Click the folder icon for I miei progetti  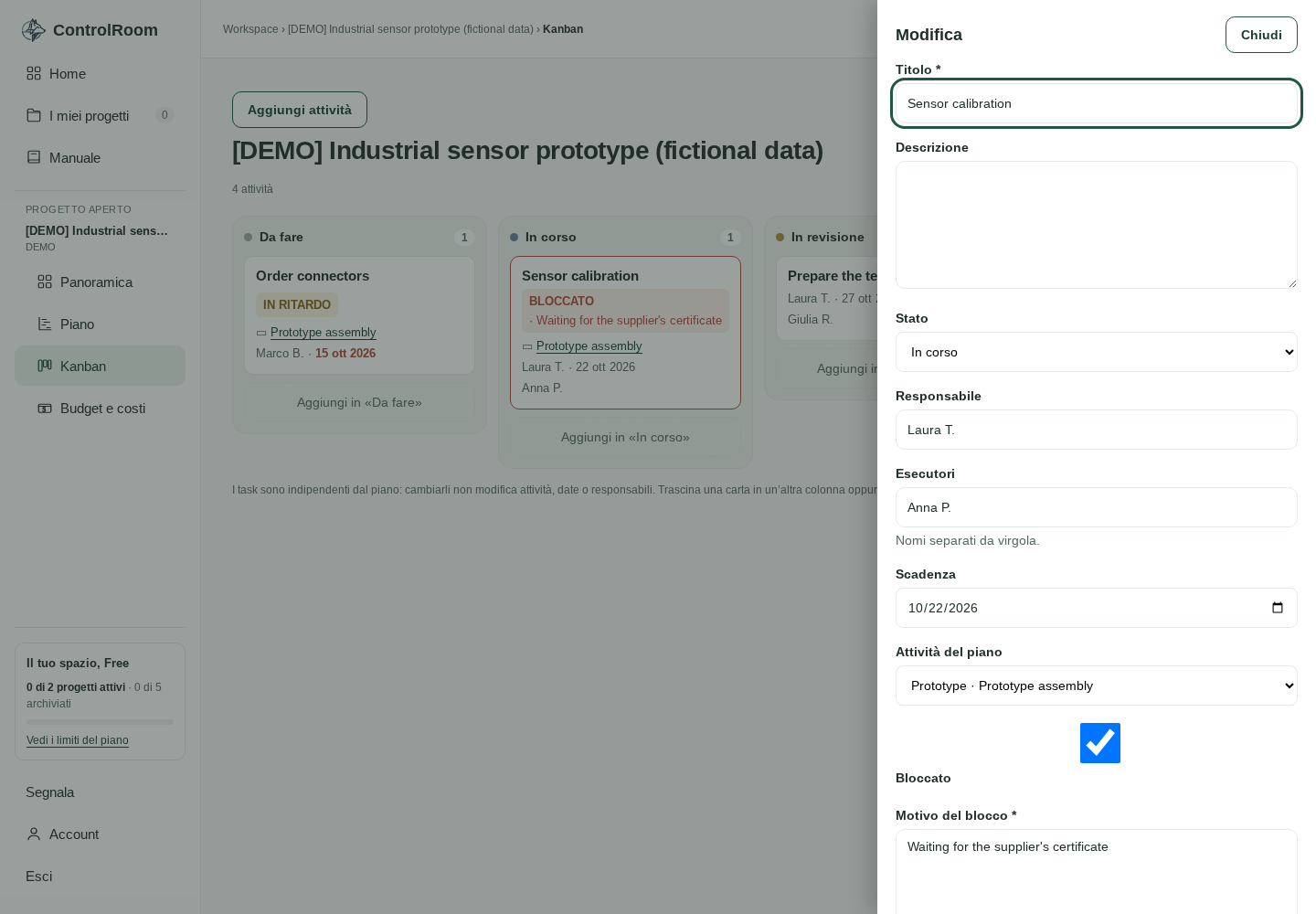click(34, 115)
